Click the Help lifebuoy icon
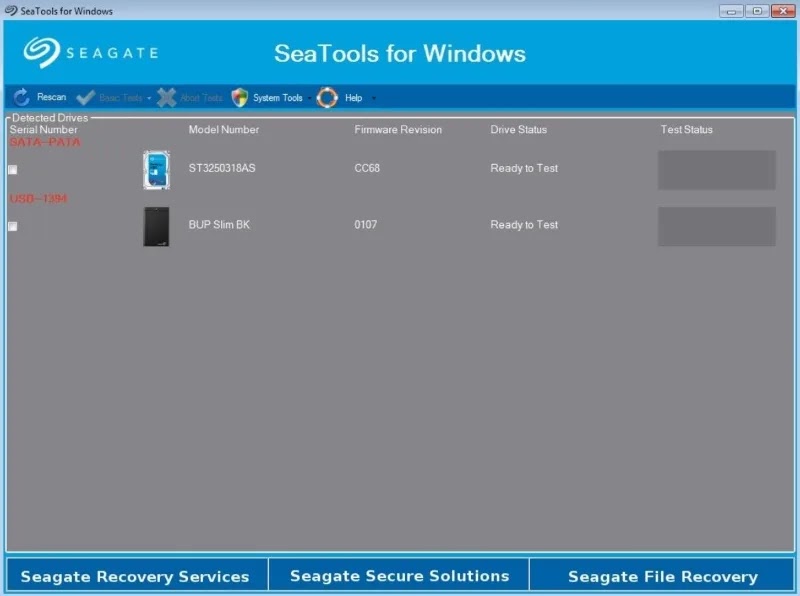The image size is (800, 596). pos(327,97)
